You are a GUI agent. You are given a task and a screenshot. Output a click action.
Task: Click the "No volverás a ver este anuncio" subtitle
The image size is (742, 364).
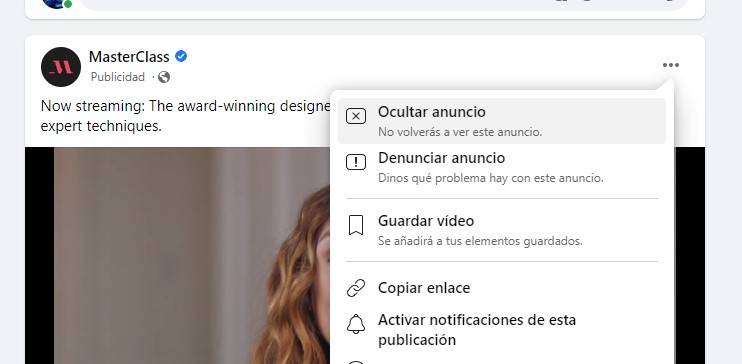click(x=460, y=132)
